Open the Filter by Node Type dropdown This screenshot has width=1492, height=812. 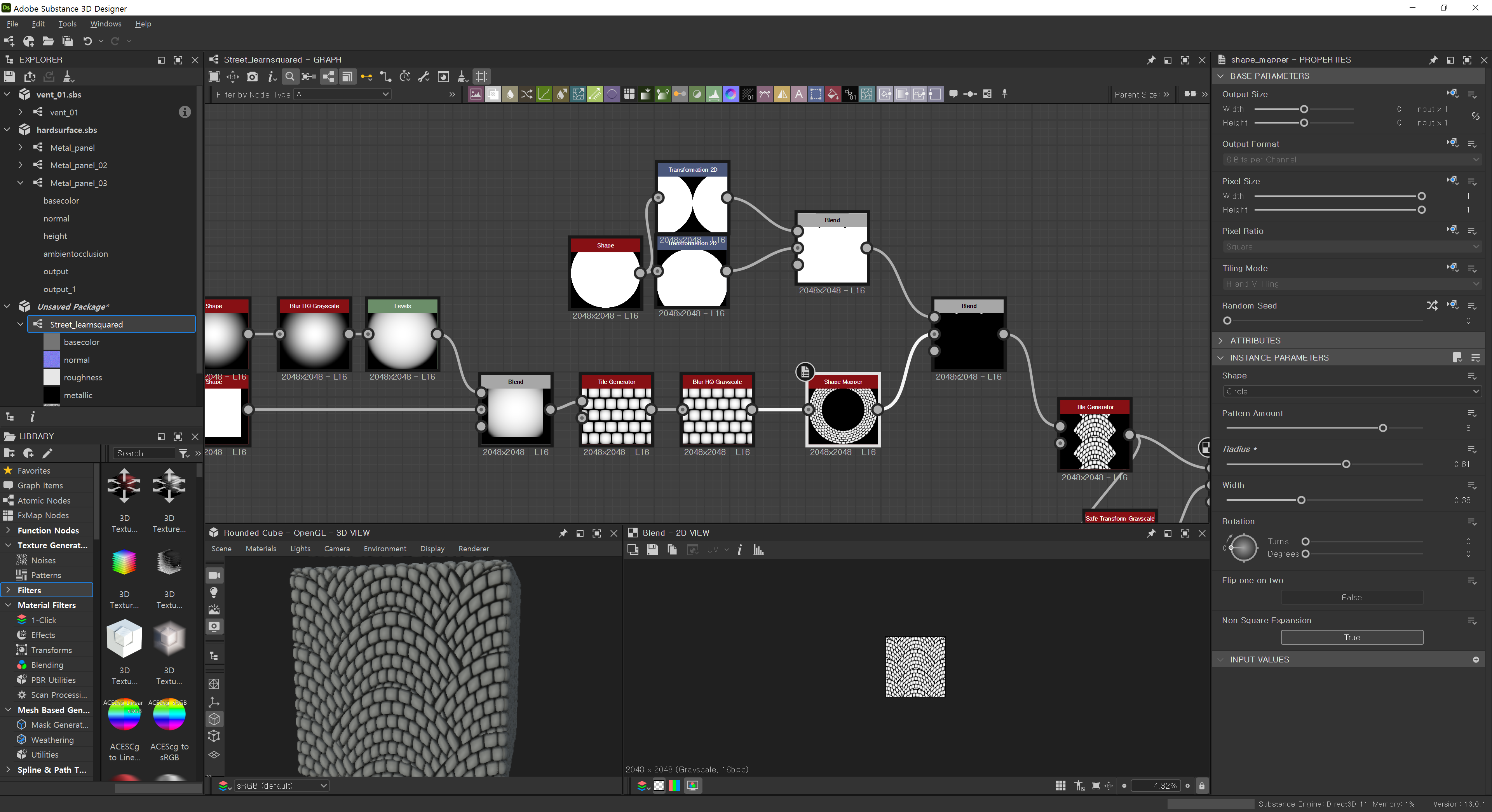[x=342, y=94]
